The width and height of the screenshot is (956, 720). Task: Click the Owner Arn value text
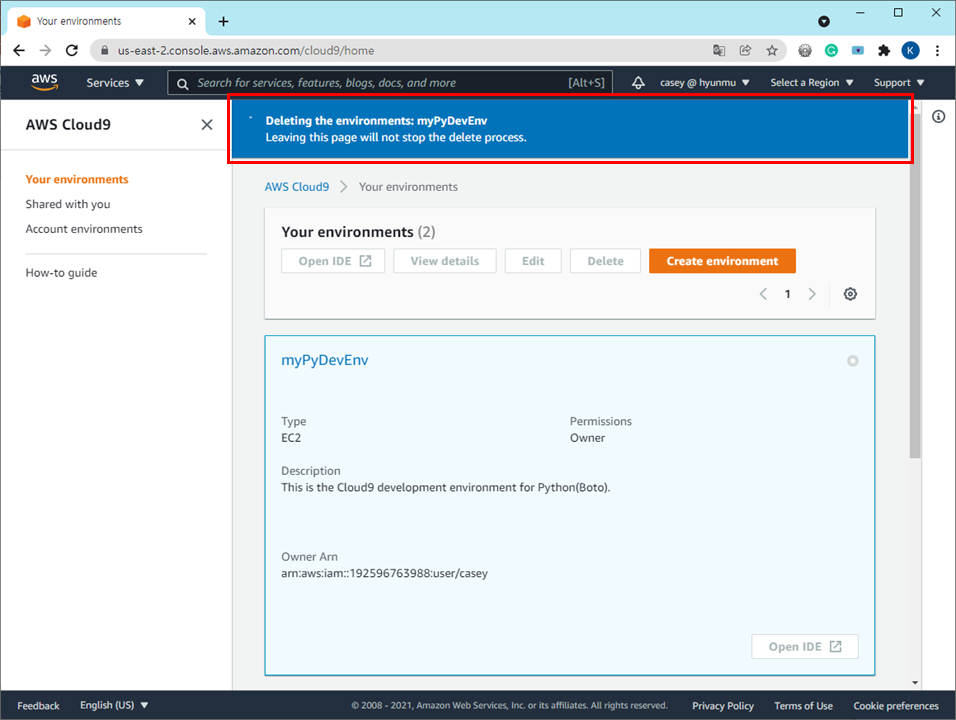pos(384,574)
